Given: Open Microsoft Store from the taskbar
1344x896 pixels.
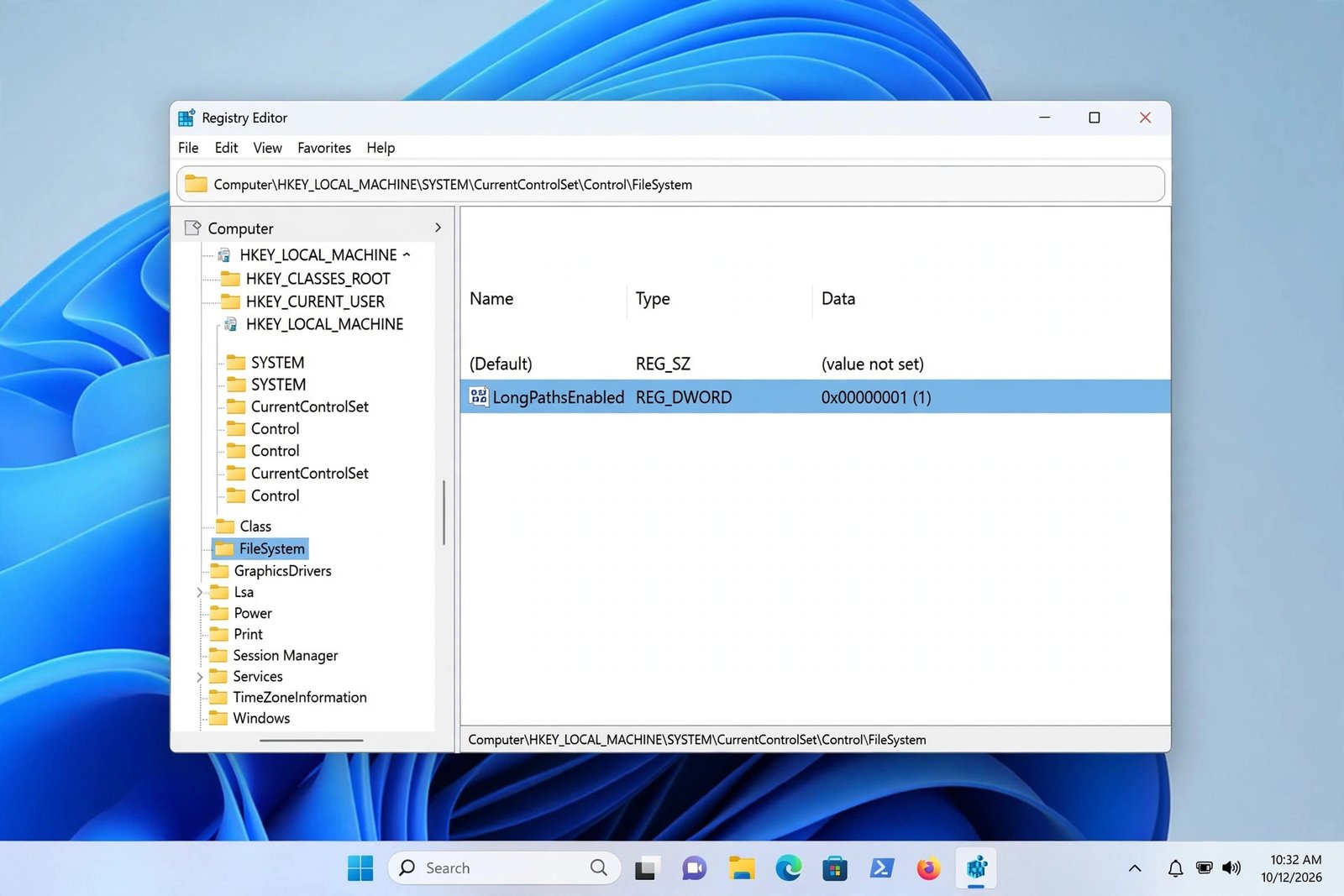Looking at the screenshot, I should click(x=834, y=868).
